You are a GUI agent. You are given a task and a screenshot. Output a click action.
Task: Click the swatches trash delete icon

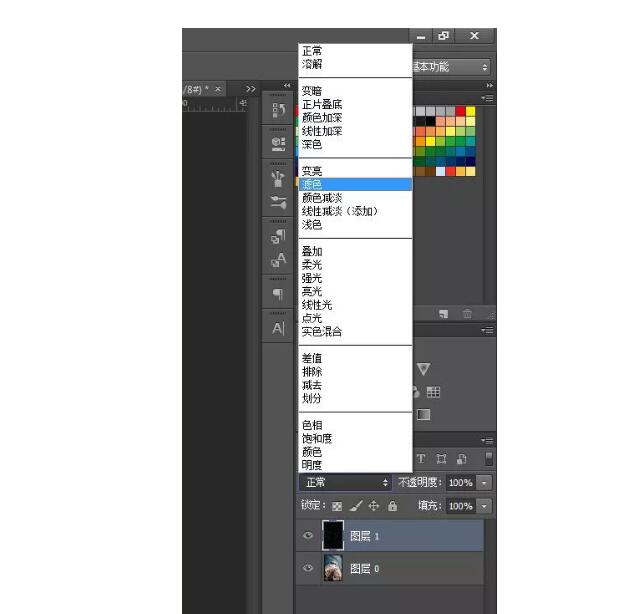pyautogui.click(x=467, y=314)
